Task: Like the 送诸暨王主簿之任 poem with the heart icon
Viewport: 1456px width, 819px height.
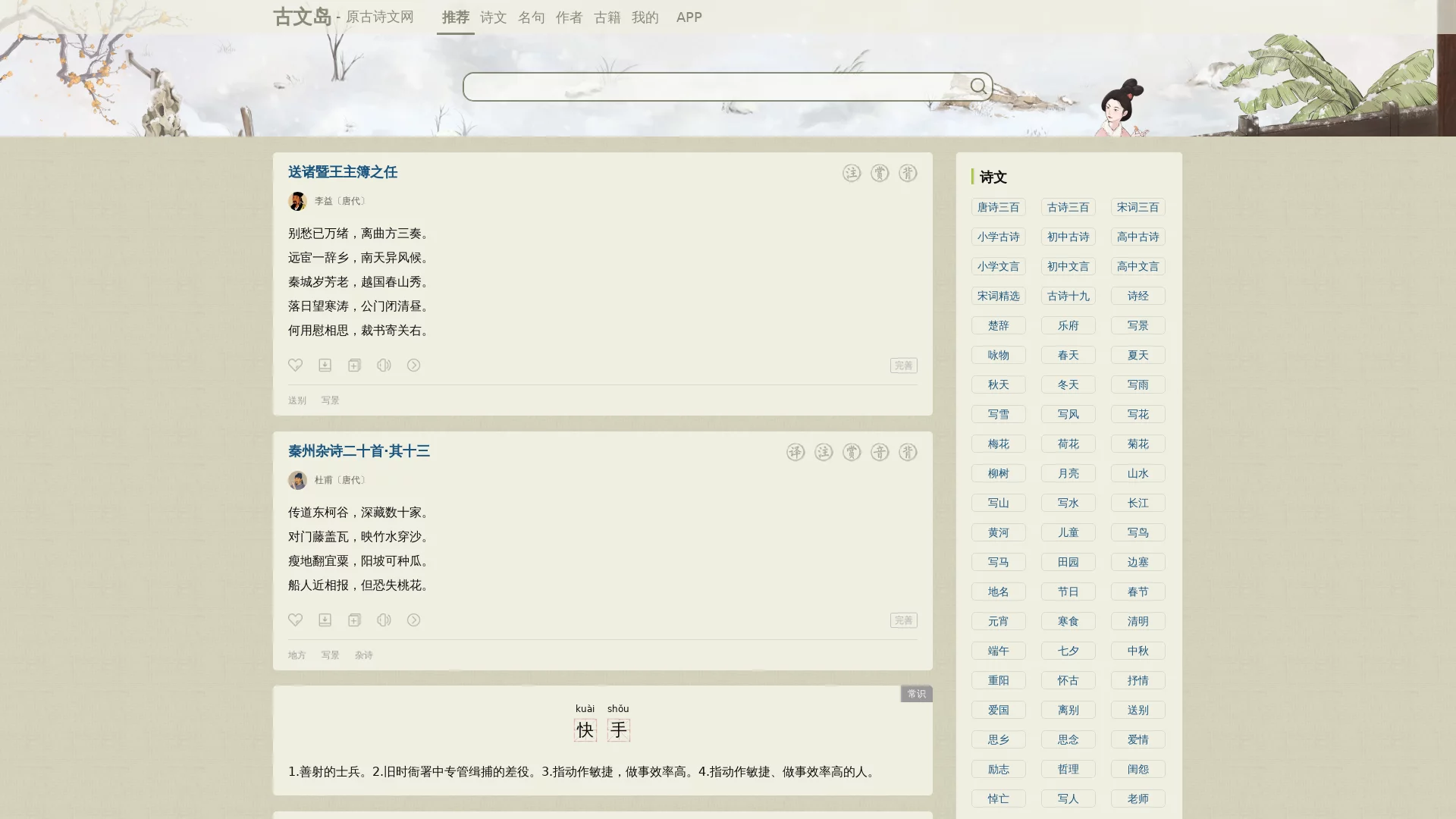Action: tap(295, 365)
